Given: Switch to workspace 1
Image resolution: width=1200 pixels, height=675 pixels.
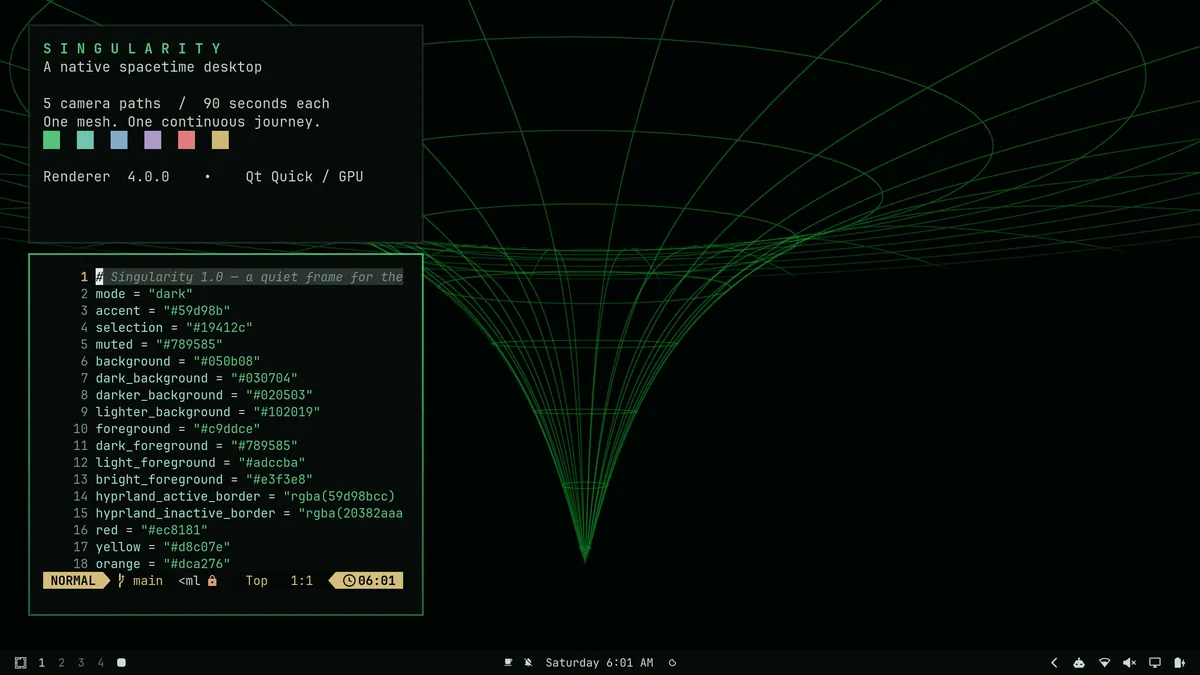Looking at the screenshot, I should pyautogui.click(x=41, y=663).
